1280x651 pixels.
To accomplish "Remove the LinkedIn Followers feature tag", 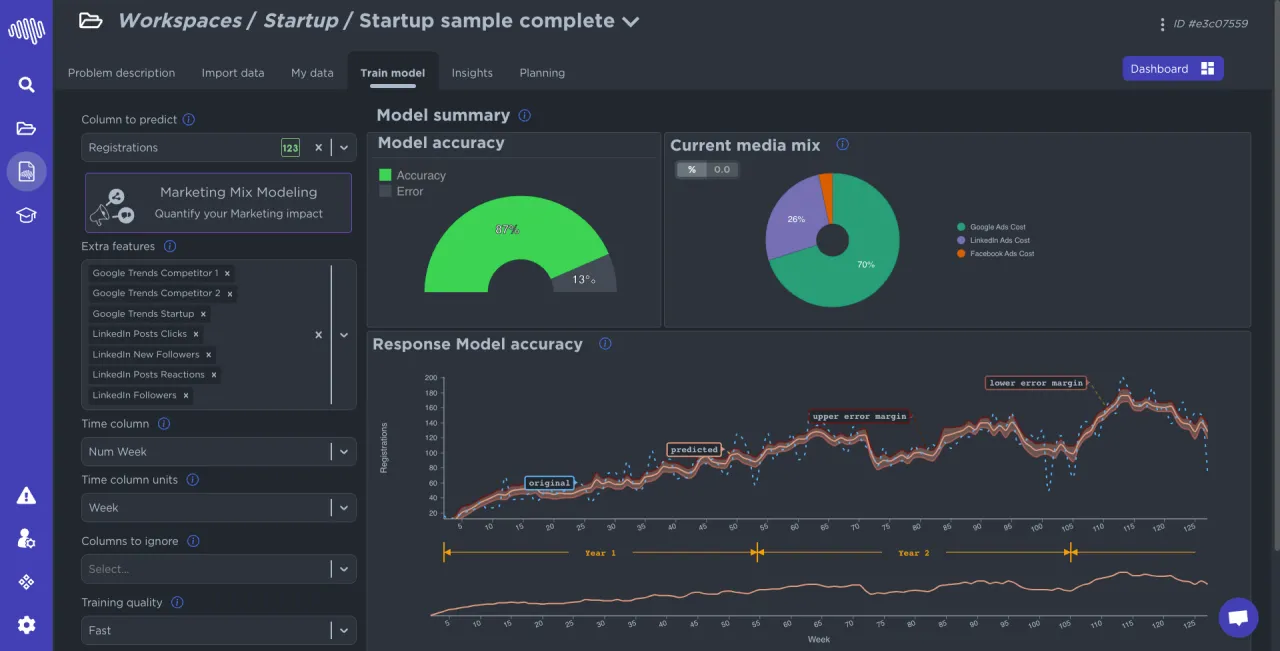I will coord(184,394).
